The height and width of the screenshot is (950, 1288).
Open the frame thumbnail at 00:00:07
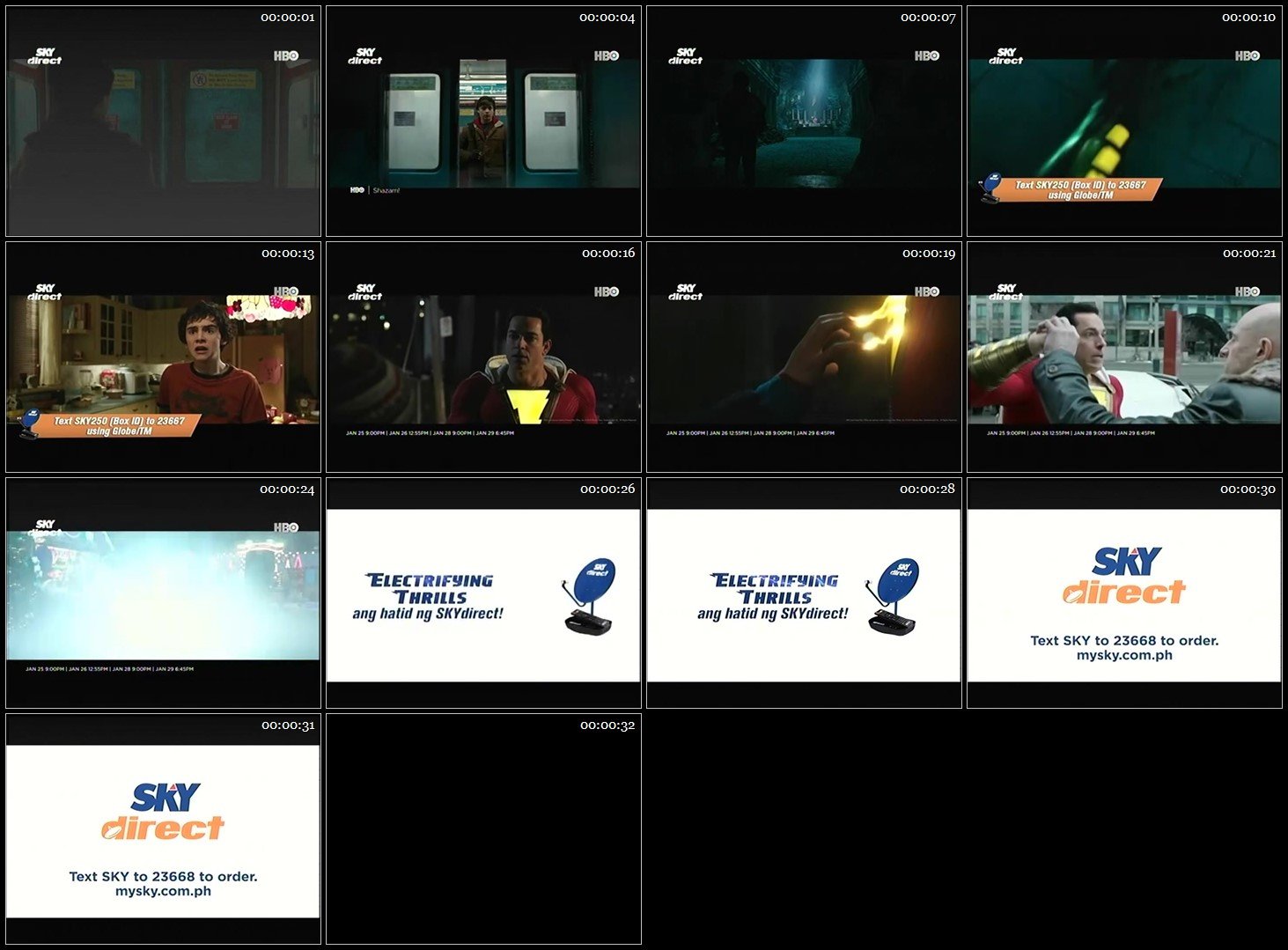coord(804,121)
